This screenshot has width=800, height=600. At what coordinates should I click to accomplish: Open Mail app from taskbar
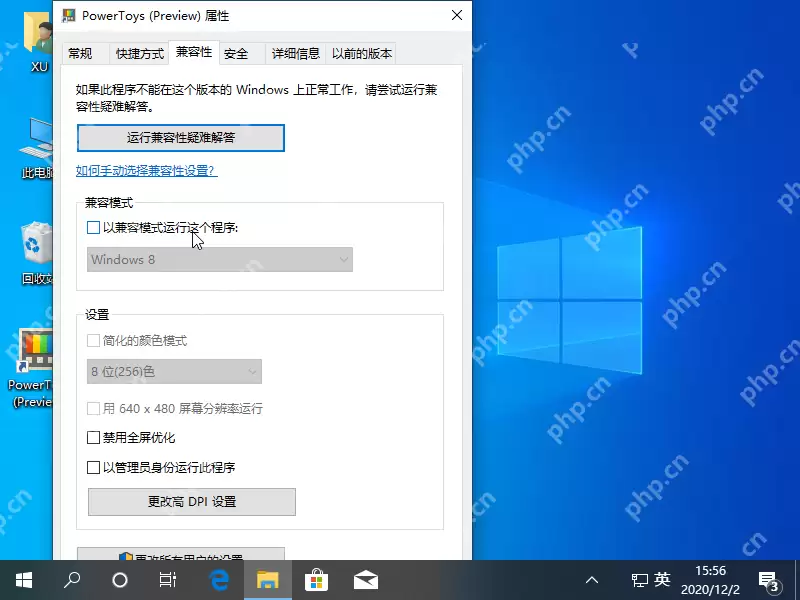[366, 580]
